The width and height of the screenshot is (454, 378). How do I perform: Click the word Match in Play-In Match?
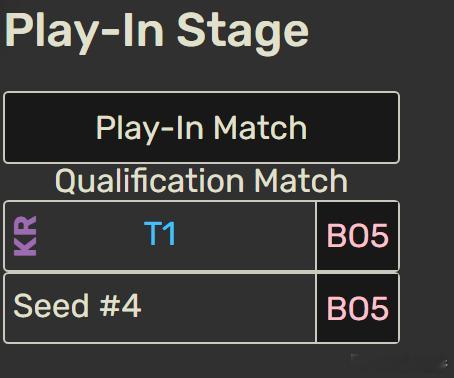click(260, 128)
